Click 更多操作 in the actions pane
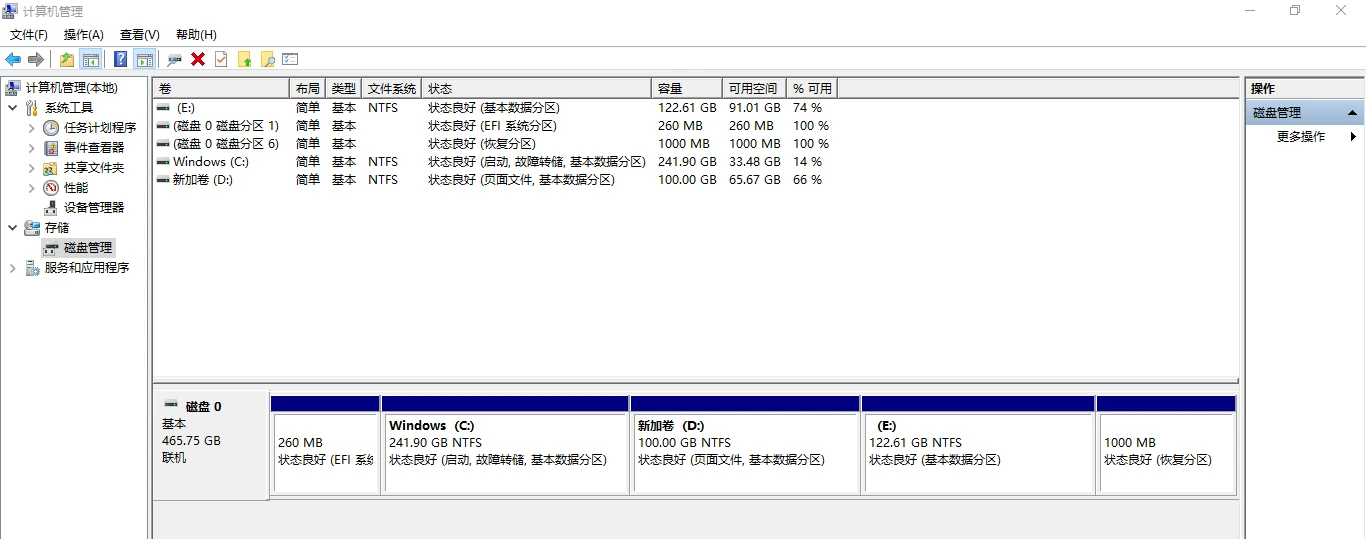1366x539 pixels. [1300, 137]
